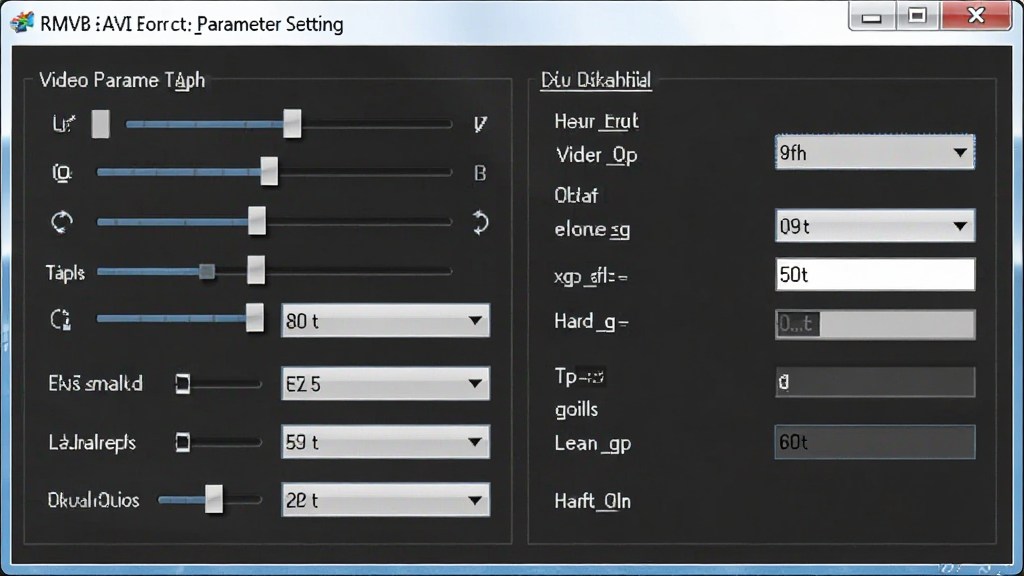The height and width of the screenshot is (576, 1024).
Task: Expand the 20 t combo box
Action: [x=385, y=500]
